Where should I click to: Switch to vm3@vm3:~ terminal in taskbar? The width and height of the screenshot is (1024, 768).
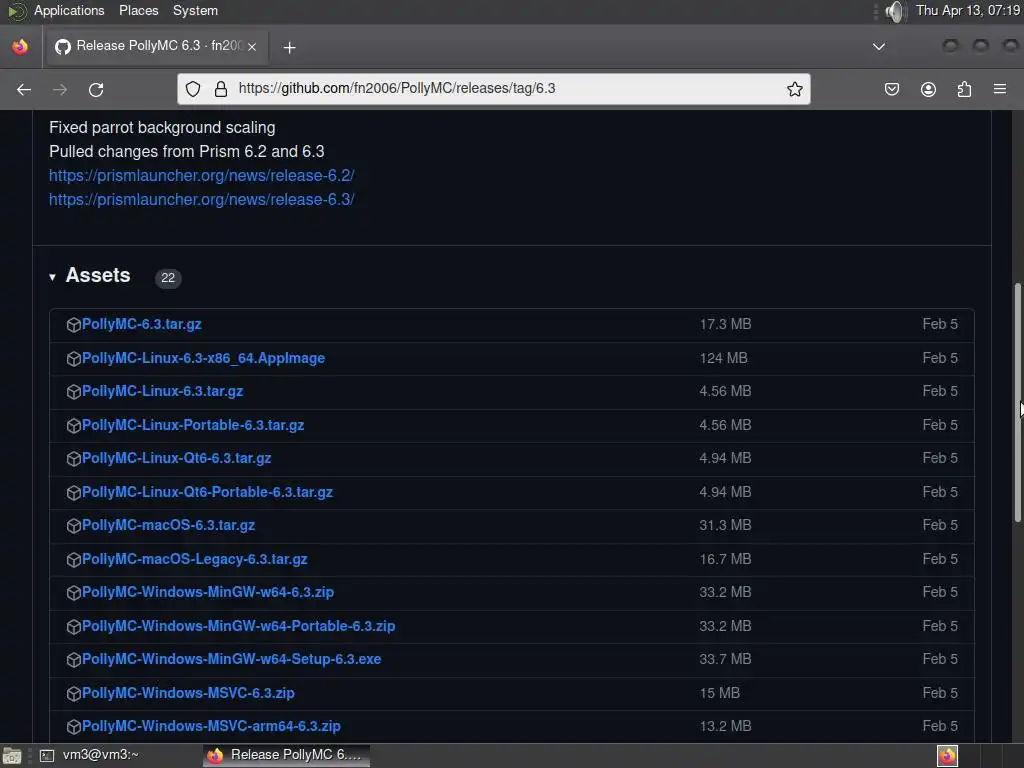[90, 755]
